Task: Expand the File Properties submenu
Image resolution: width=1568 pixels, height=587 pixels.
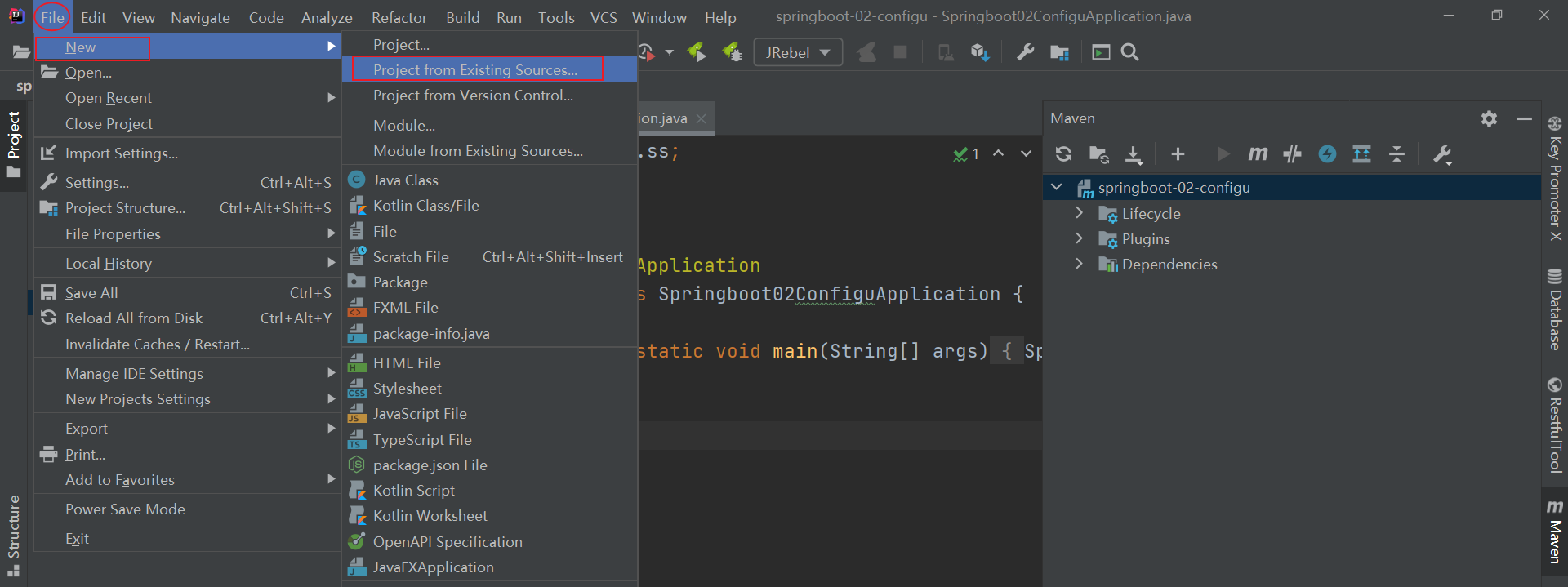Action: coord(188,234)
